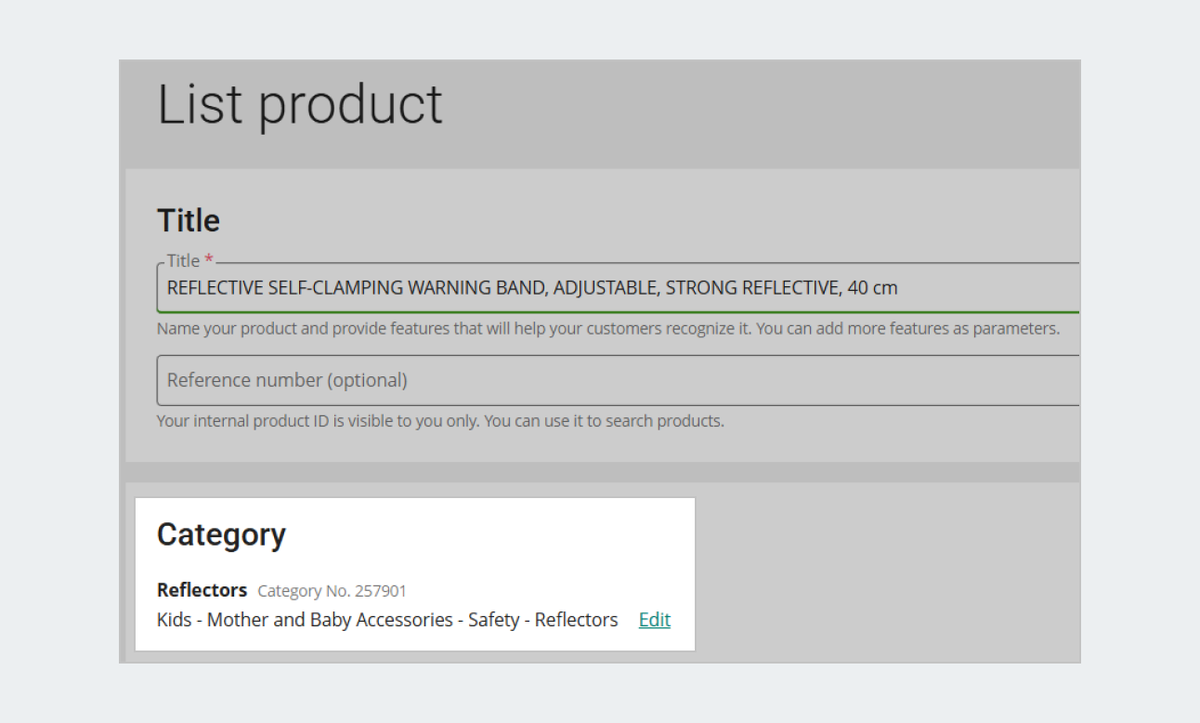Click the bold Reflectors category name
1200x723 pixels.
201,590
